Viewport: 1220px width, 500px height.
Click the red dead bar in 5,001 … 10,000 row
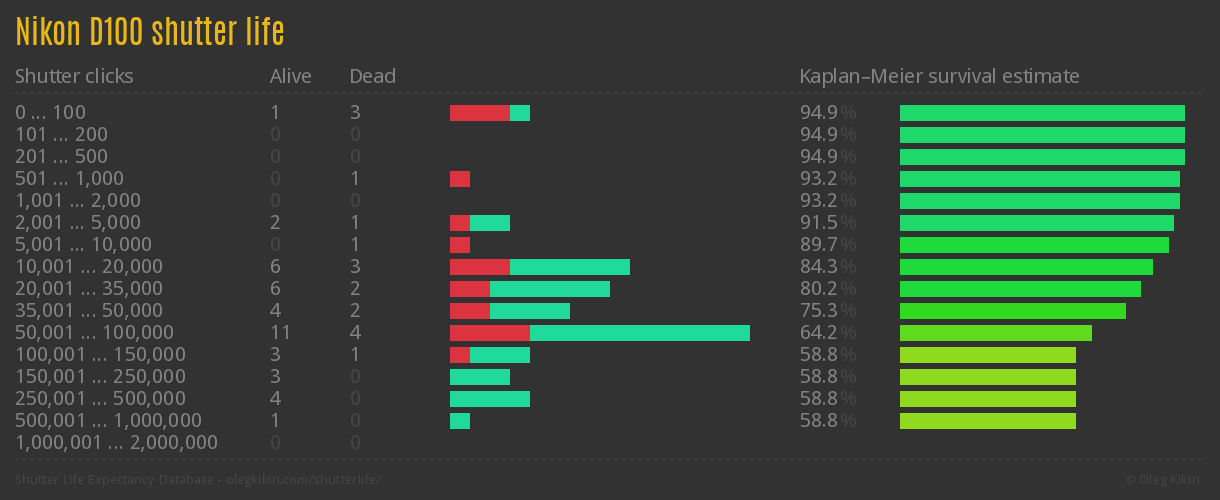[459, 245]
